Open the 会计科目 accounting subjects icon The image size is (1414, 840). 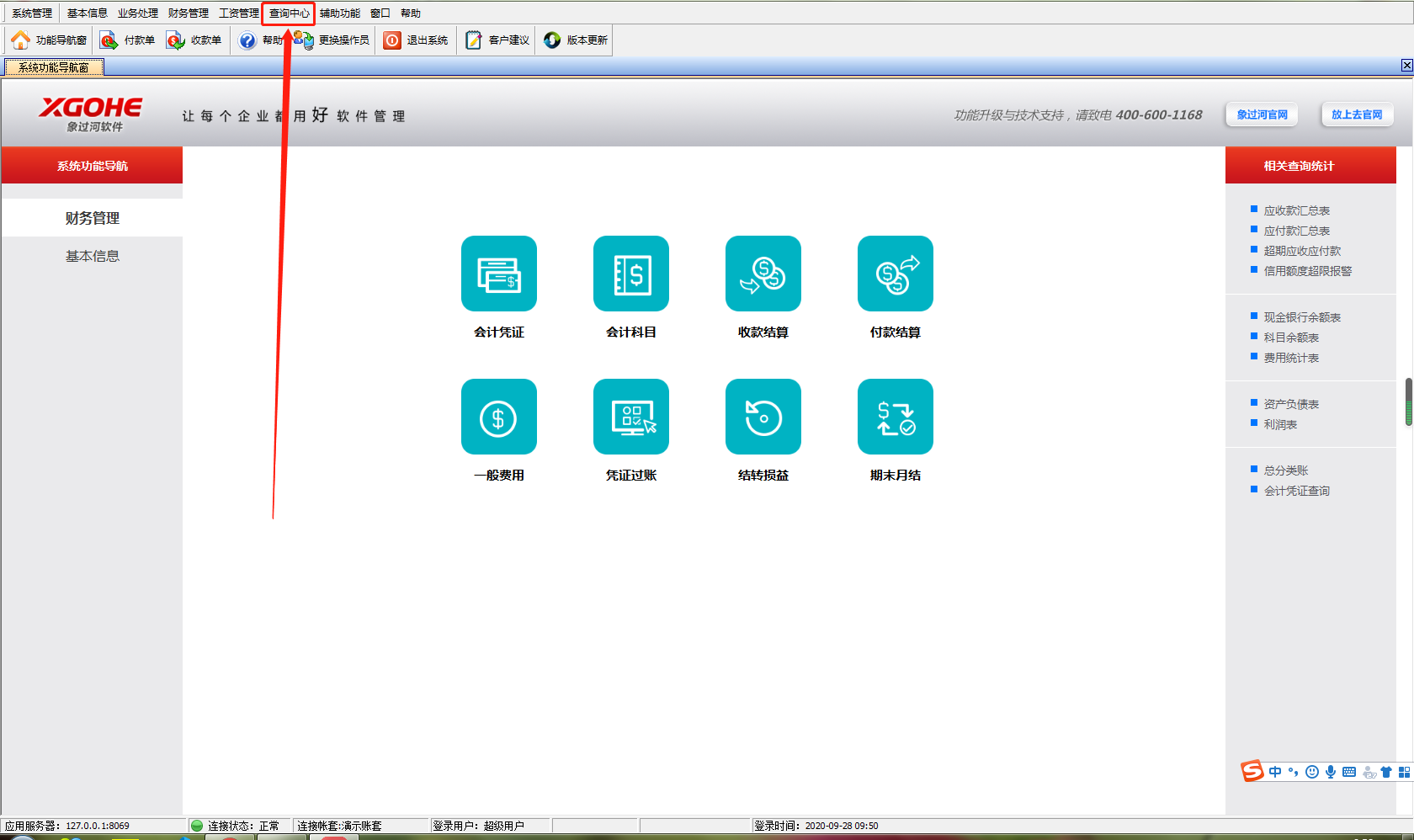[630, 274]
